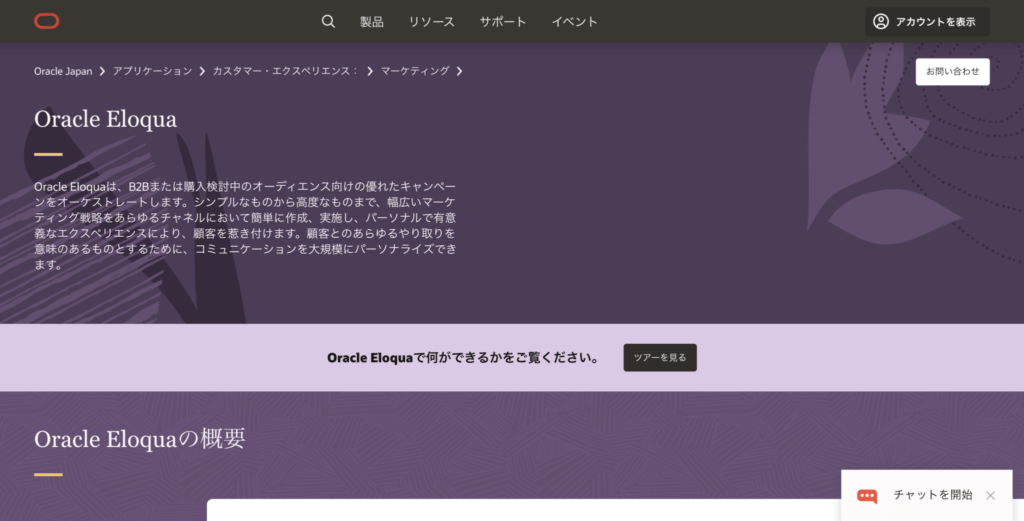Image resolution: width=1024 pixels, height=521 pixels.
Task: Click the account avatar icon
Action: (880, 22)
